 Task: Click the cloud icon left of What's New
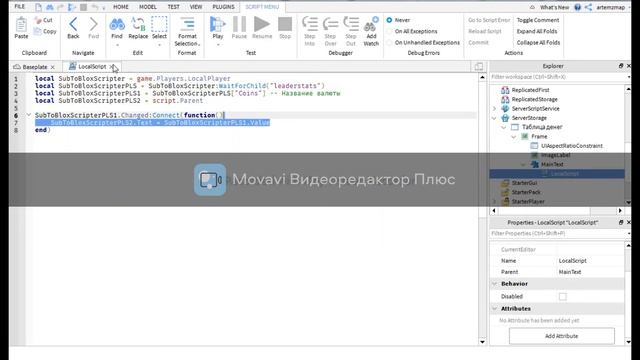[x=532, y=7]
